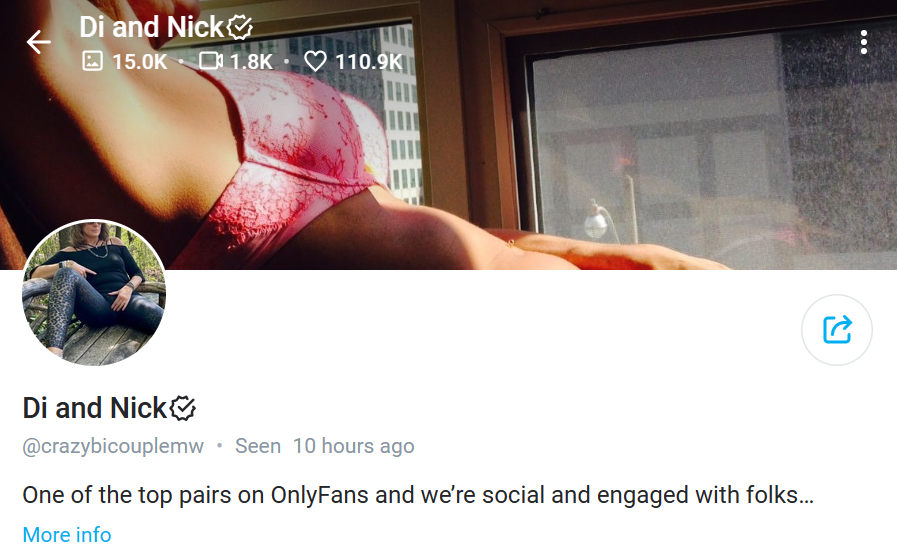Click the bold Di and Nick profile name

point(94,408)
